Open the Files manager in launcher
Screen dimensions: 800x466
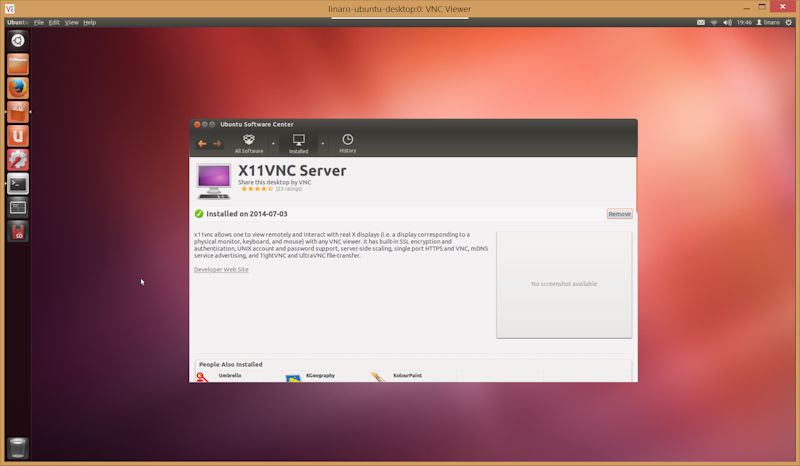point(18,64)
